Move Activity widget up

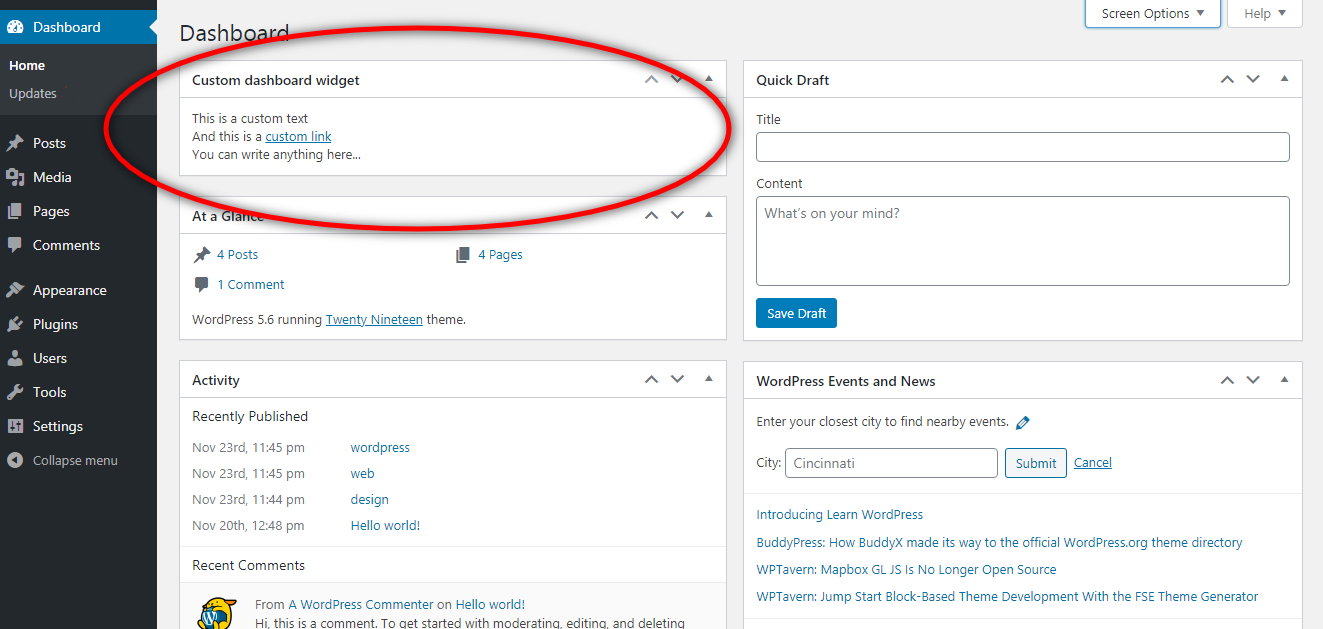[x=652, y=379]
